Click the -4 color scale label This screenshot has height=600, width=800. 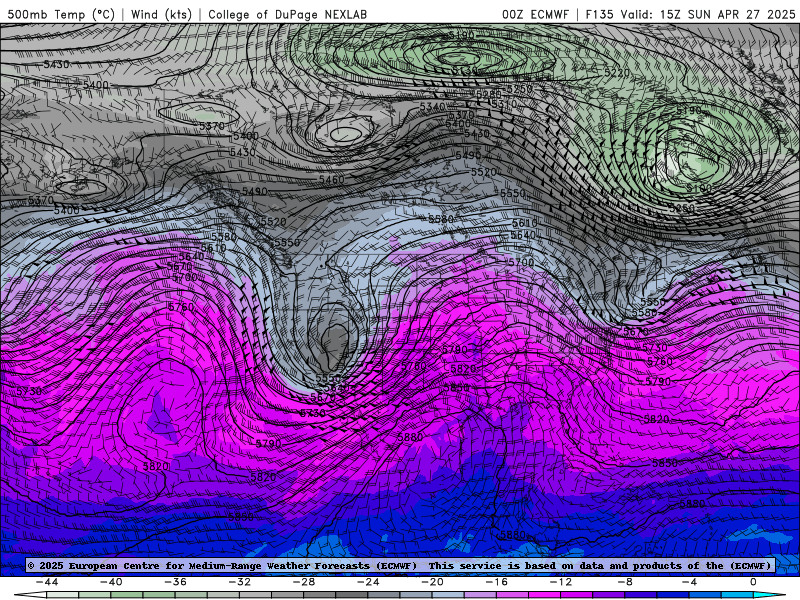coord(690,582)
